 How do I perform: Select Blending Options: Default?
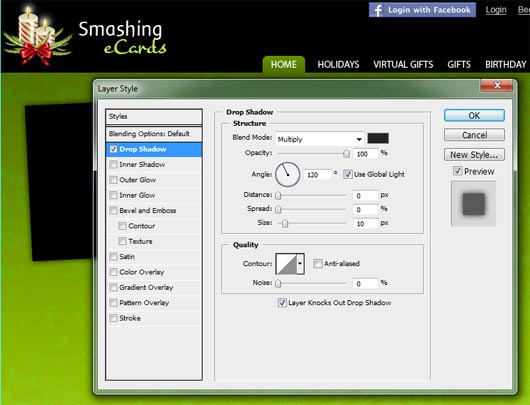tap(154, 134)
